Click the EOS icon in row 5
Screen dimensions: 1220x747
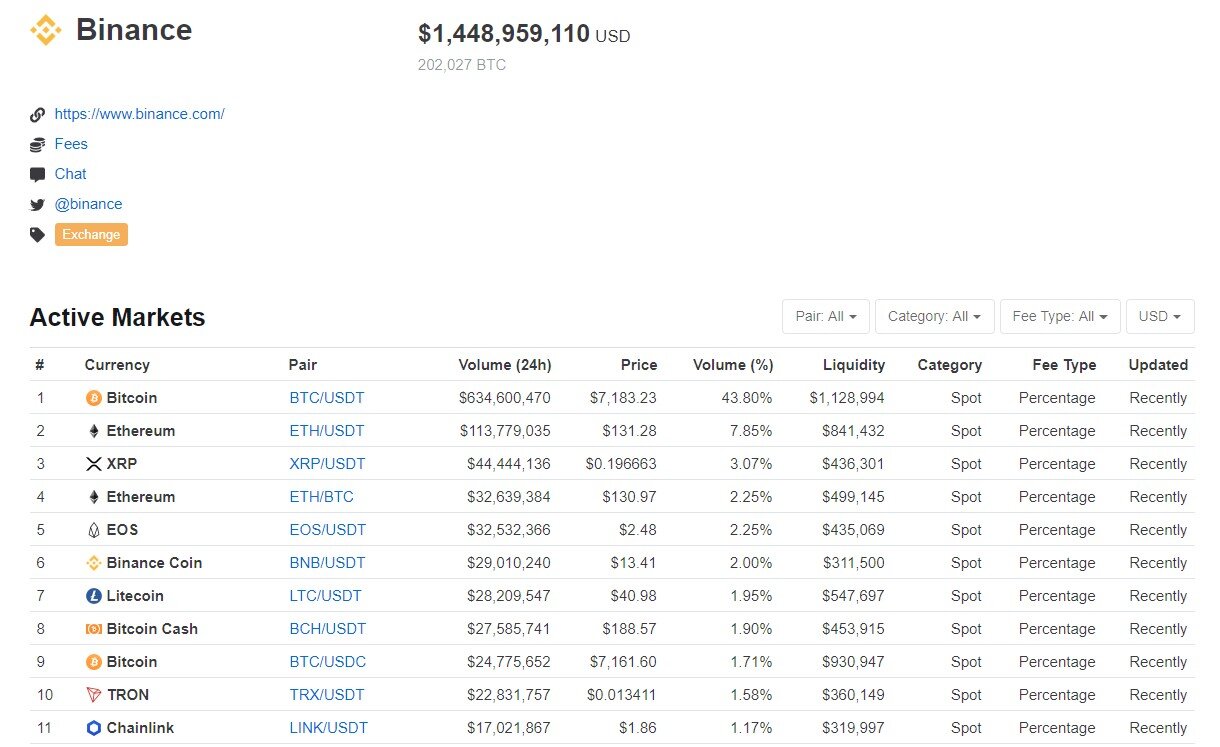click(x=94, y=530)
